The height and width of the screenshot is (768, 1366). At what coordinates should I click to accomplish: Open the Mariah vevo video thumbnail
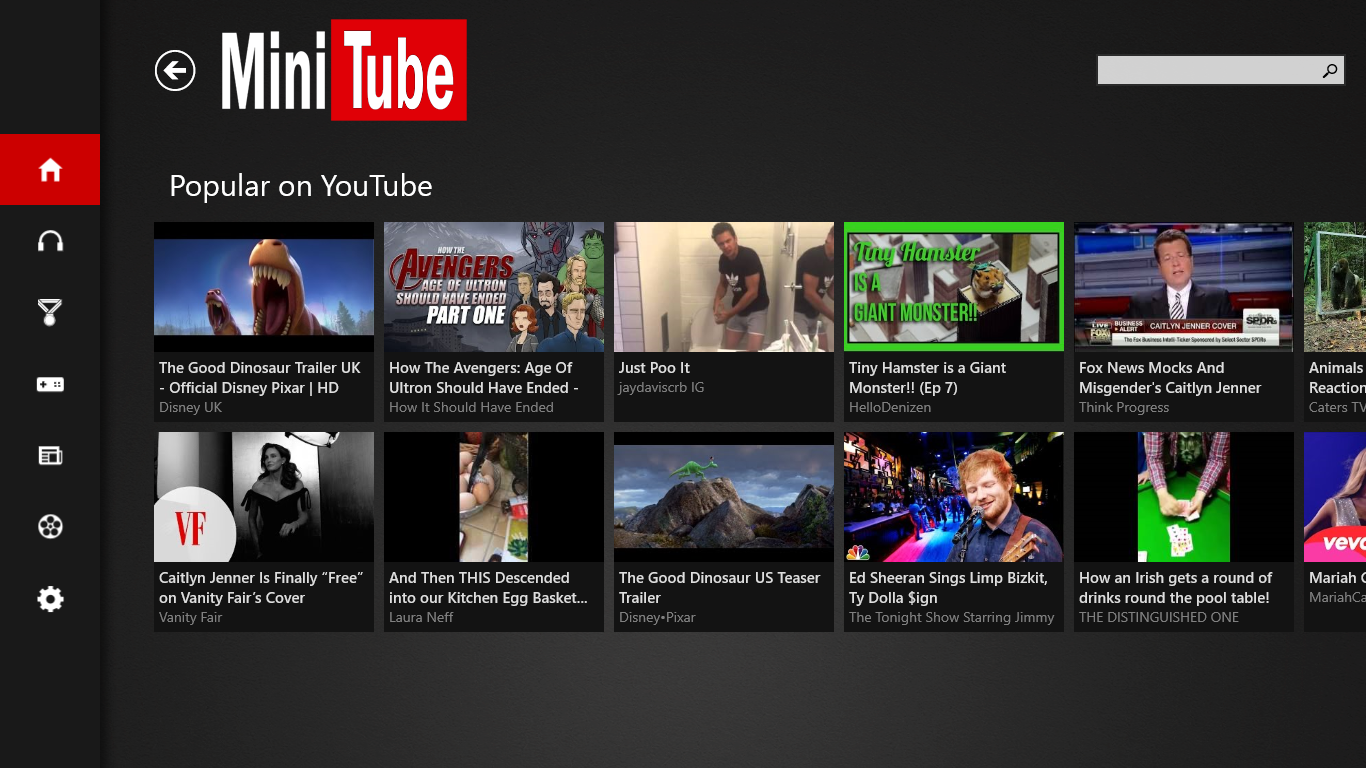point(1335,497)
